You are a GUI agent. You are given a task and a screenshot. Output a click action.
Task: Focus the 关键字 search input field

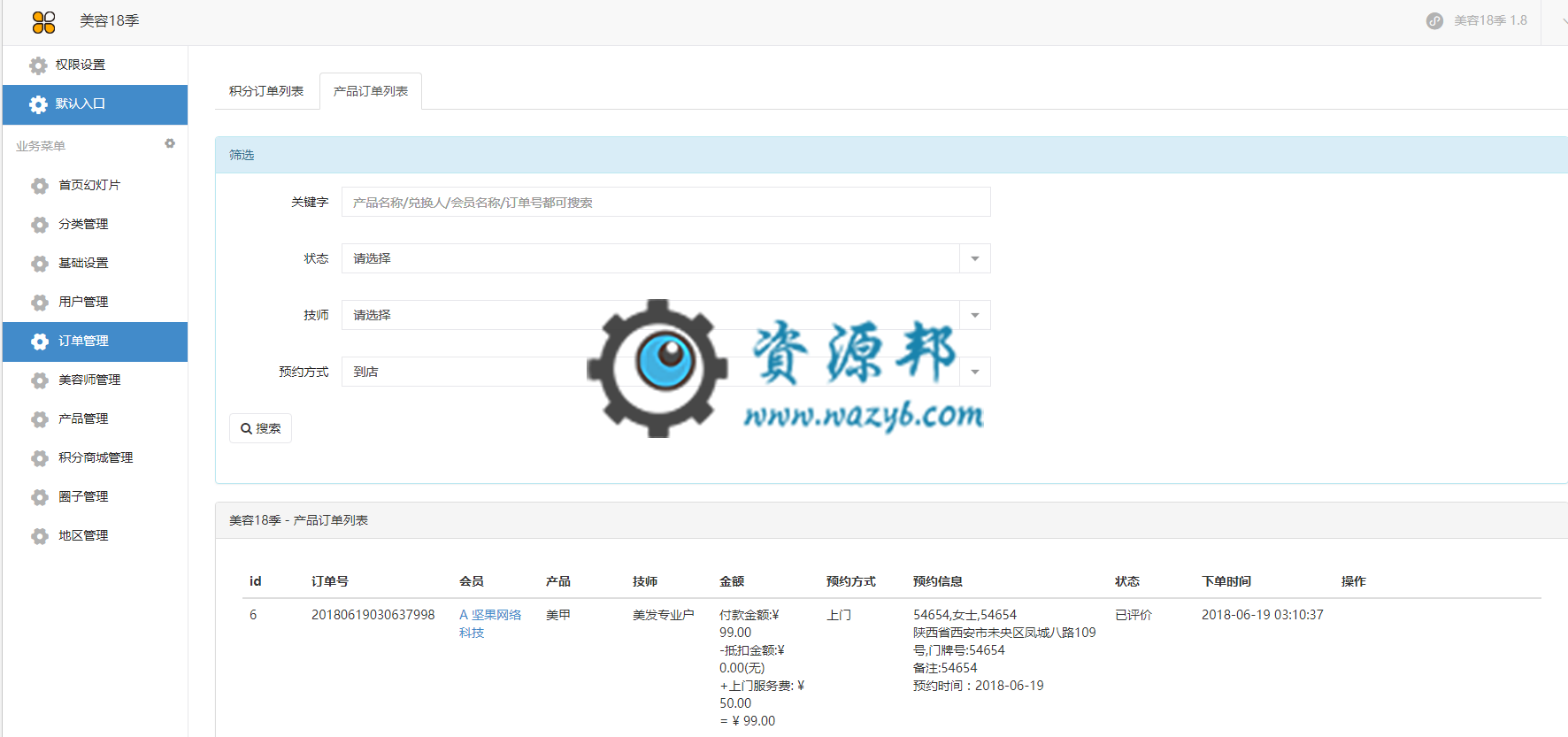(665, 202)
